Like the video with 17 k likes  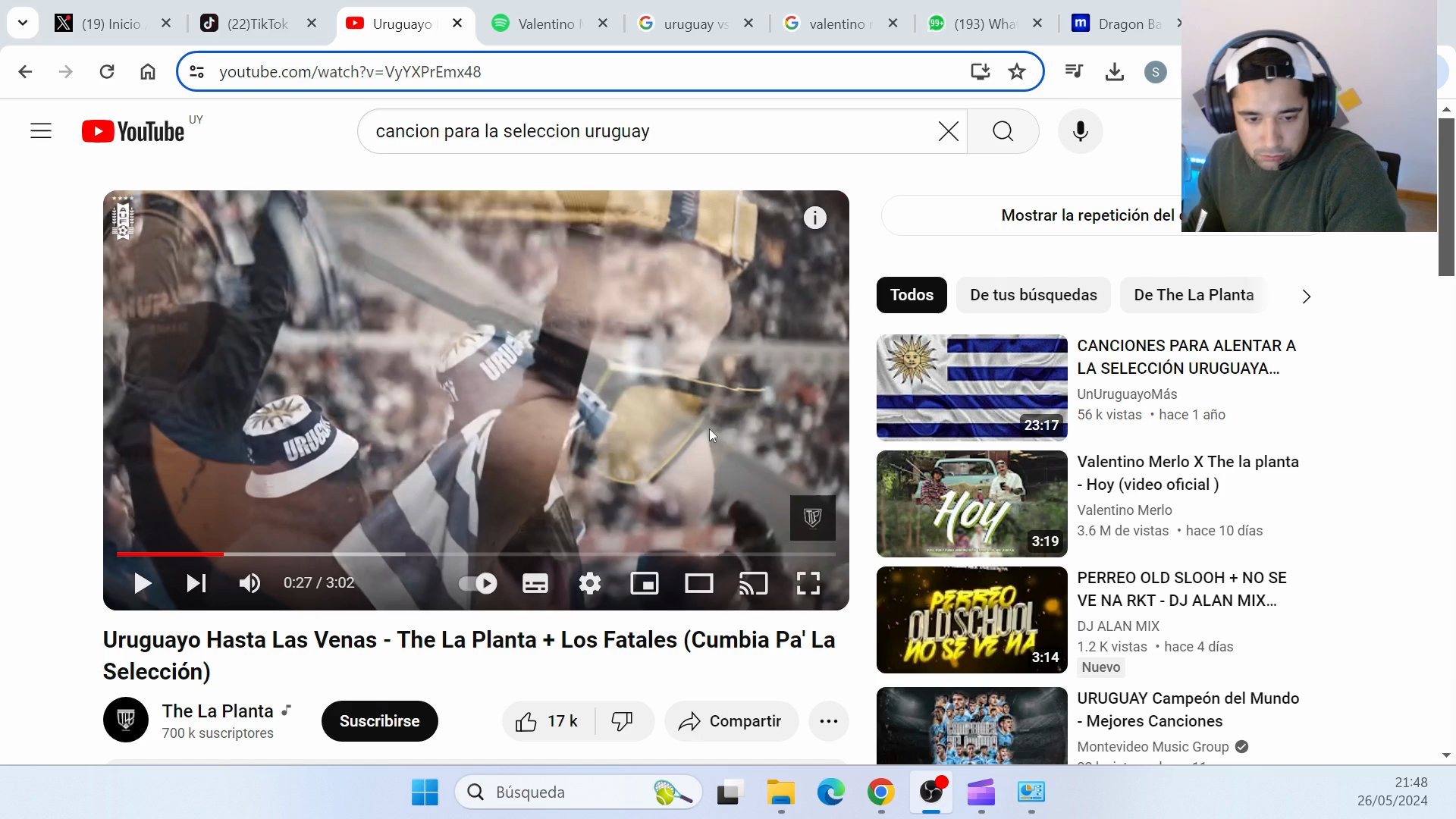548,721
